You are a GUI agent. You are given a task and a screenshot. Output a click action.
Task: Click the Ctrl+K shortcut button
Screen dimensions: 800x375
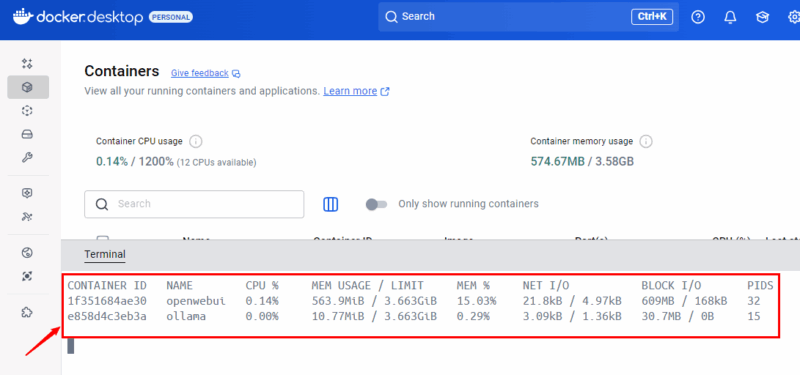[652, 17]
